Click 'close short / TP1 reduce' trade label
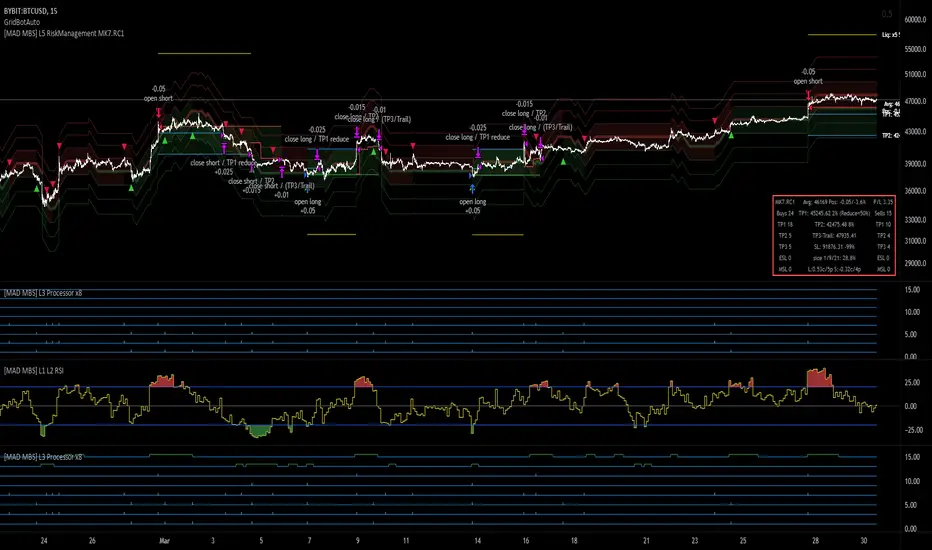 click(x=223, y=162)
